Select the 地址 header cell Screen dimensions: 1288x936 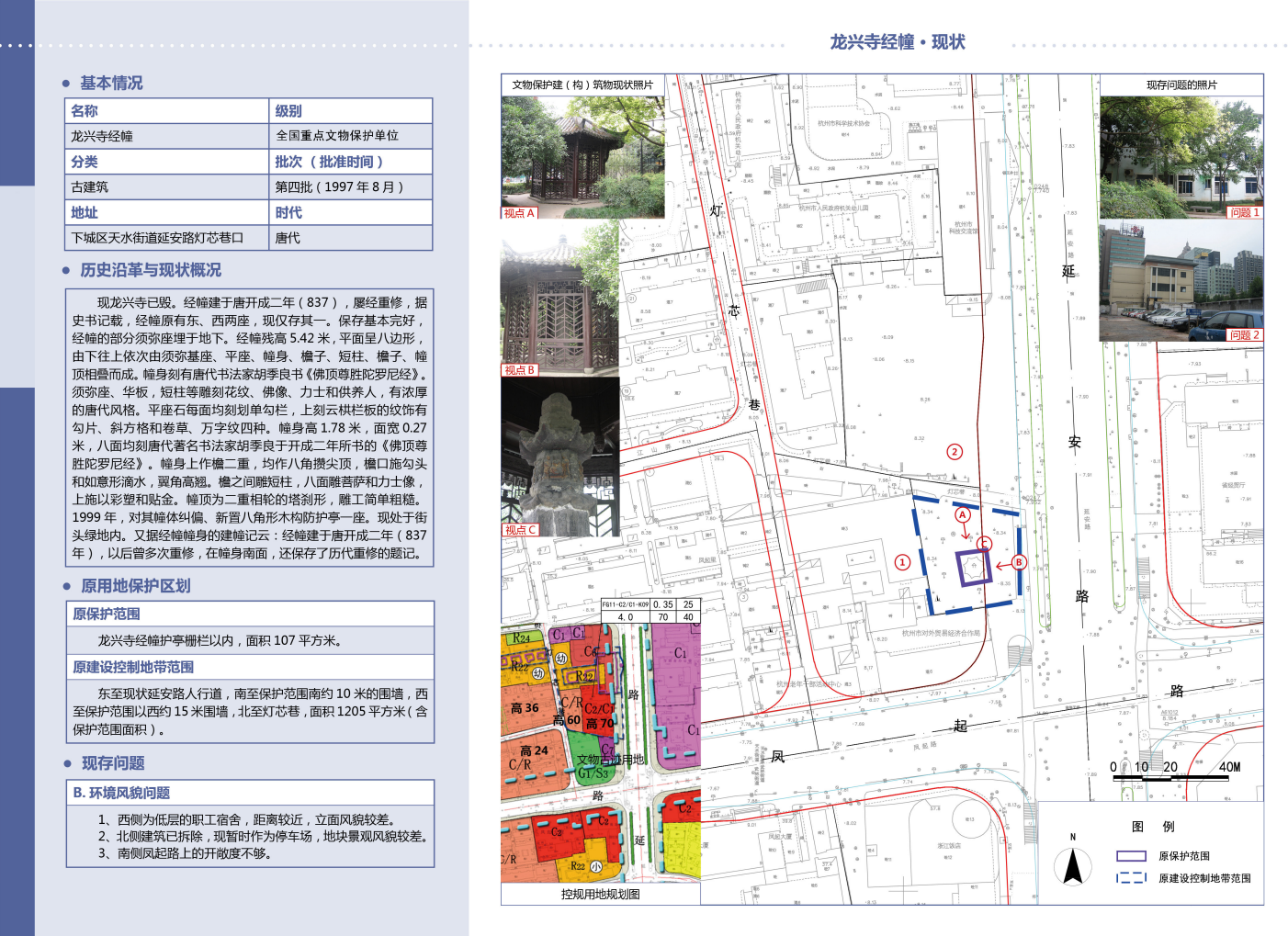(167, 212)
